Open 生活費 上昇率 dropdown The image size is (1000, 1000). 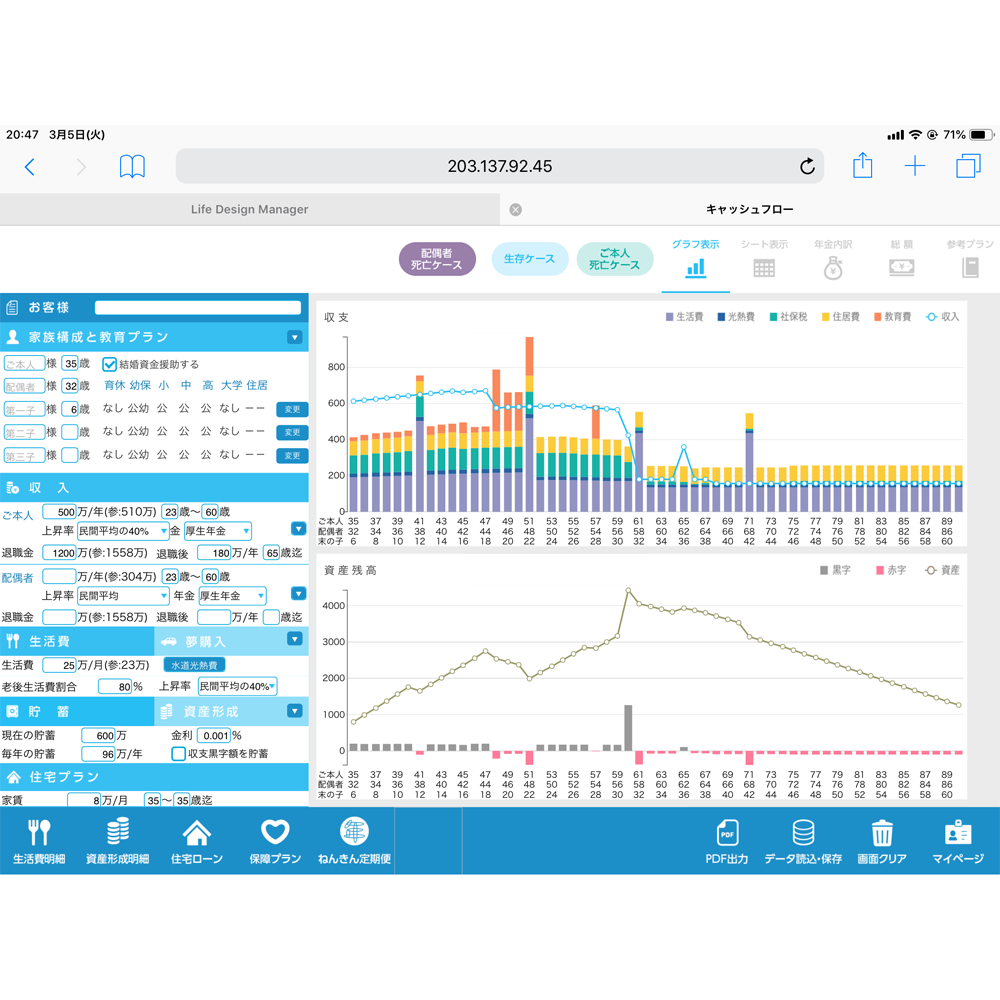pyautogui.click(x=237, y=686)
